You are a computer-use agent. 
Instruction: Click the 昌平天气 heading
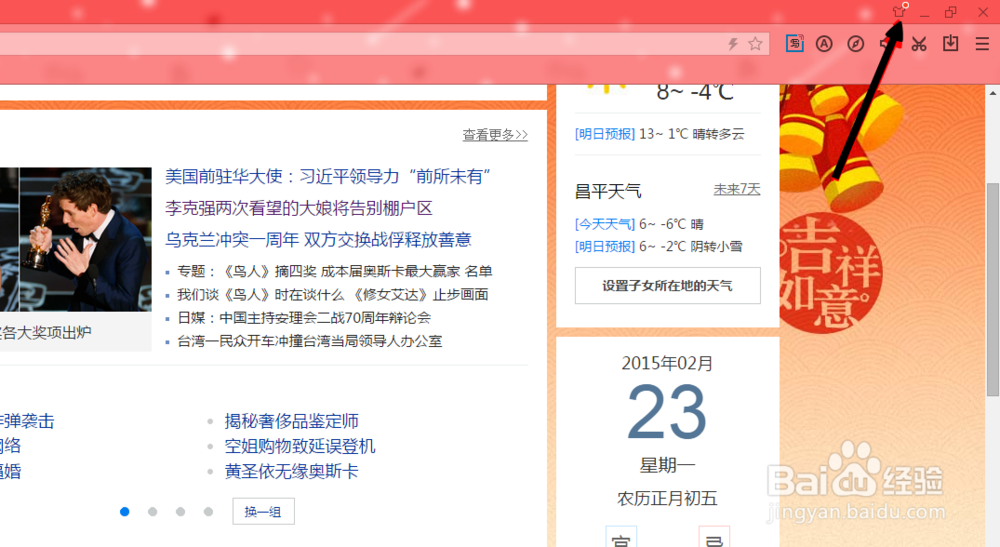pos(608,191)
